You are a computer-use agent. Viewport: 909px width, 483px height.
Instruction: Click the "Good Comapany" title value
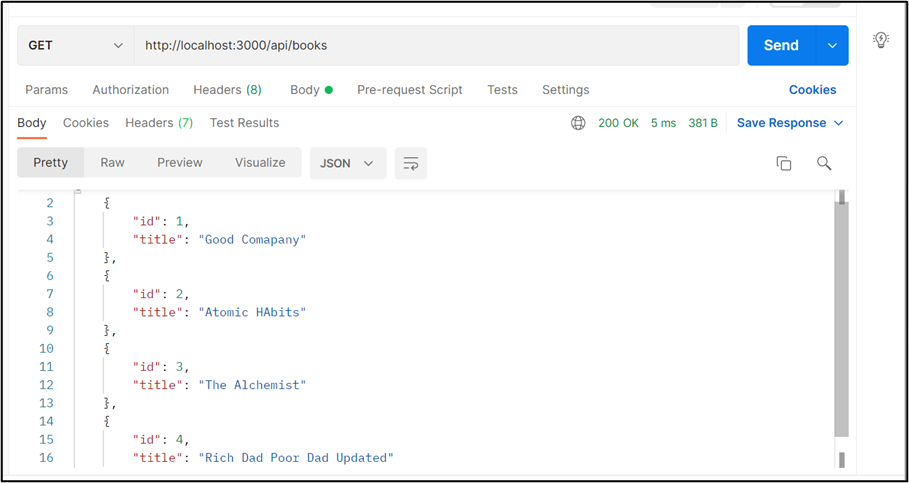(x=252, y=239)
